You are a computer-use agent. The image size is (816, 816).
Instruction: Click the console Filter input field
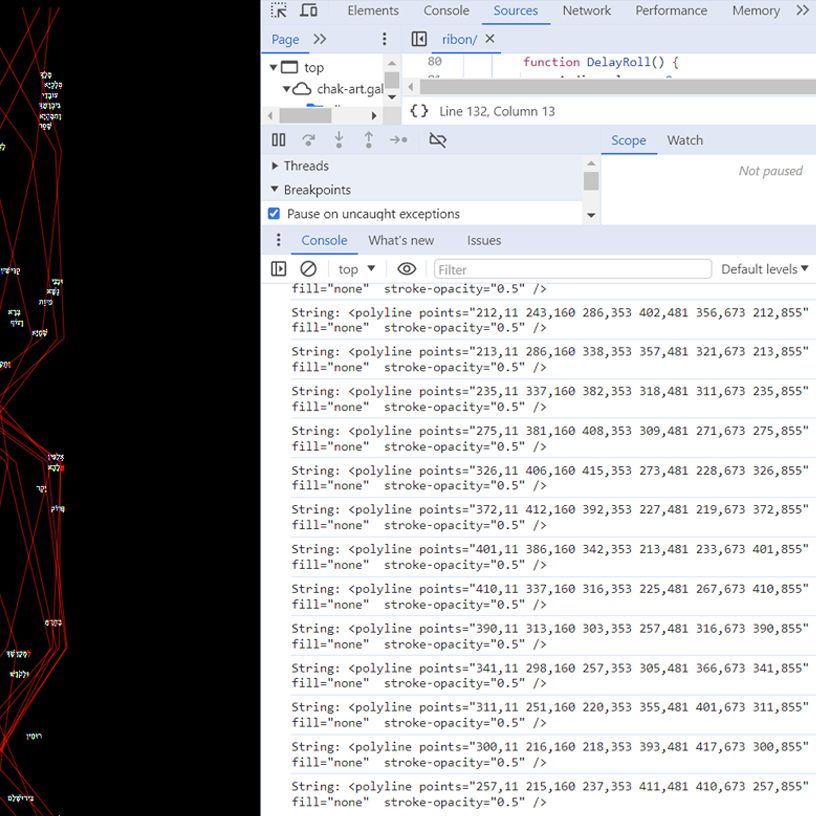coord(572,269)
